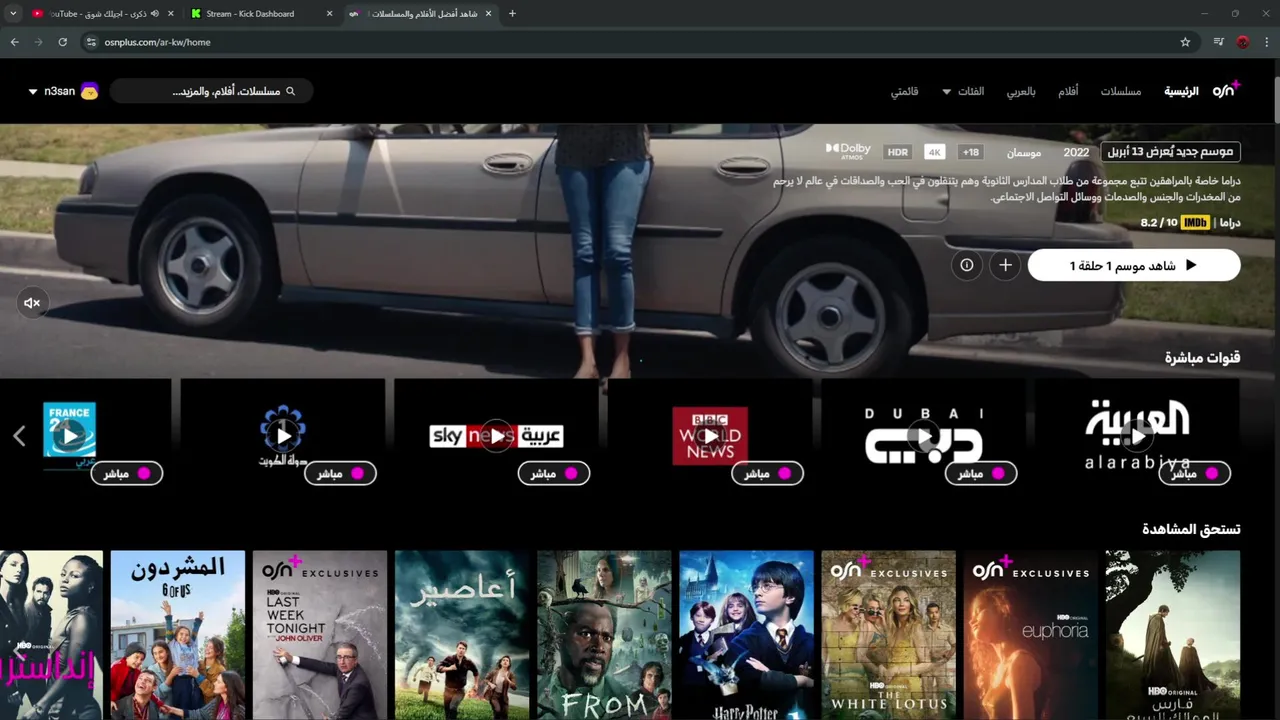Click the live badge on Al Arabiya
1280x720 pixels.
point(1194,473)
